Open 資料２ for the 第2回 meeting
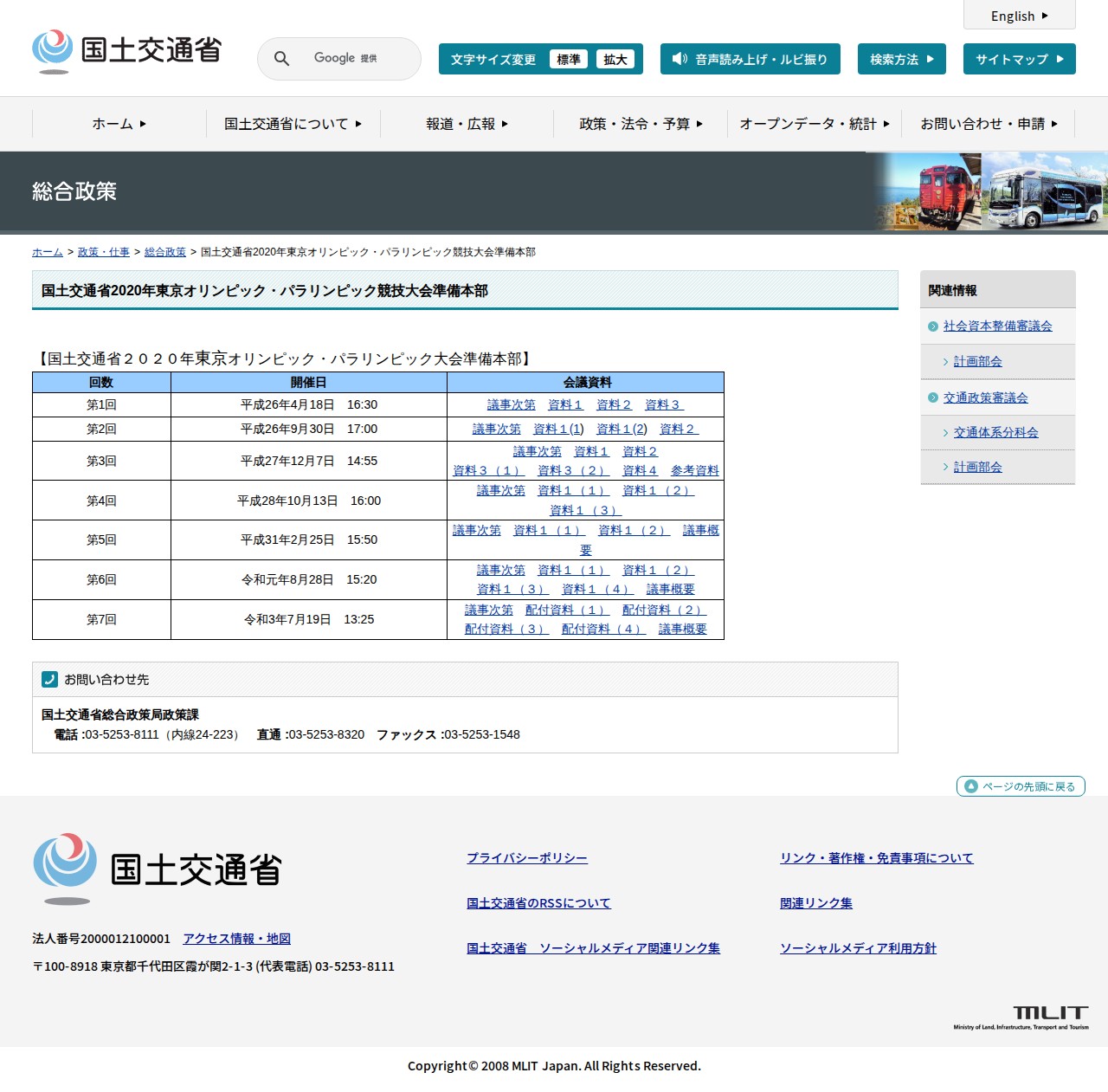This screenshot has height=1092, width=1108. [x=679, y=429]
